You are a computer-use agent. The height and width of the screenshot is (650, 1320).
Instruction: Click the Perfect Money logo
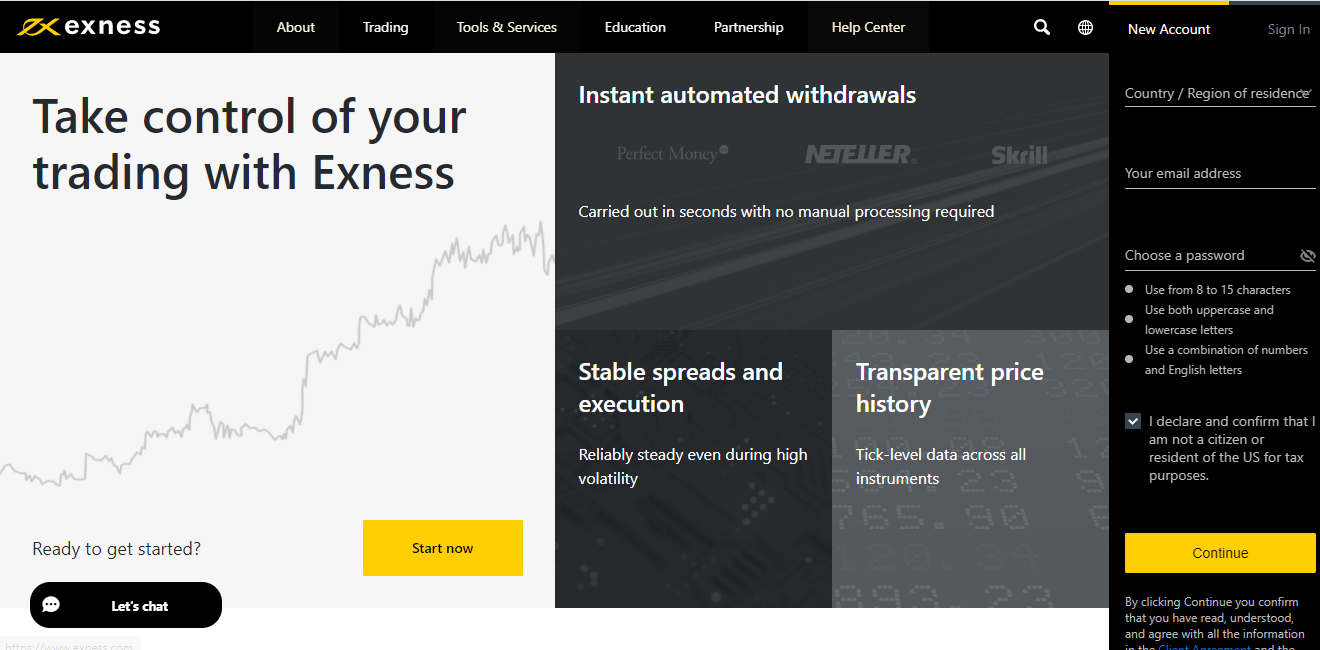coord(672,154)
